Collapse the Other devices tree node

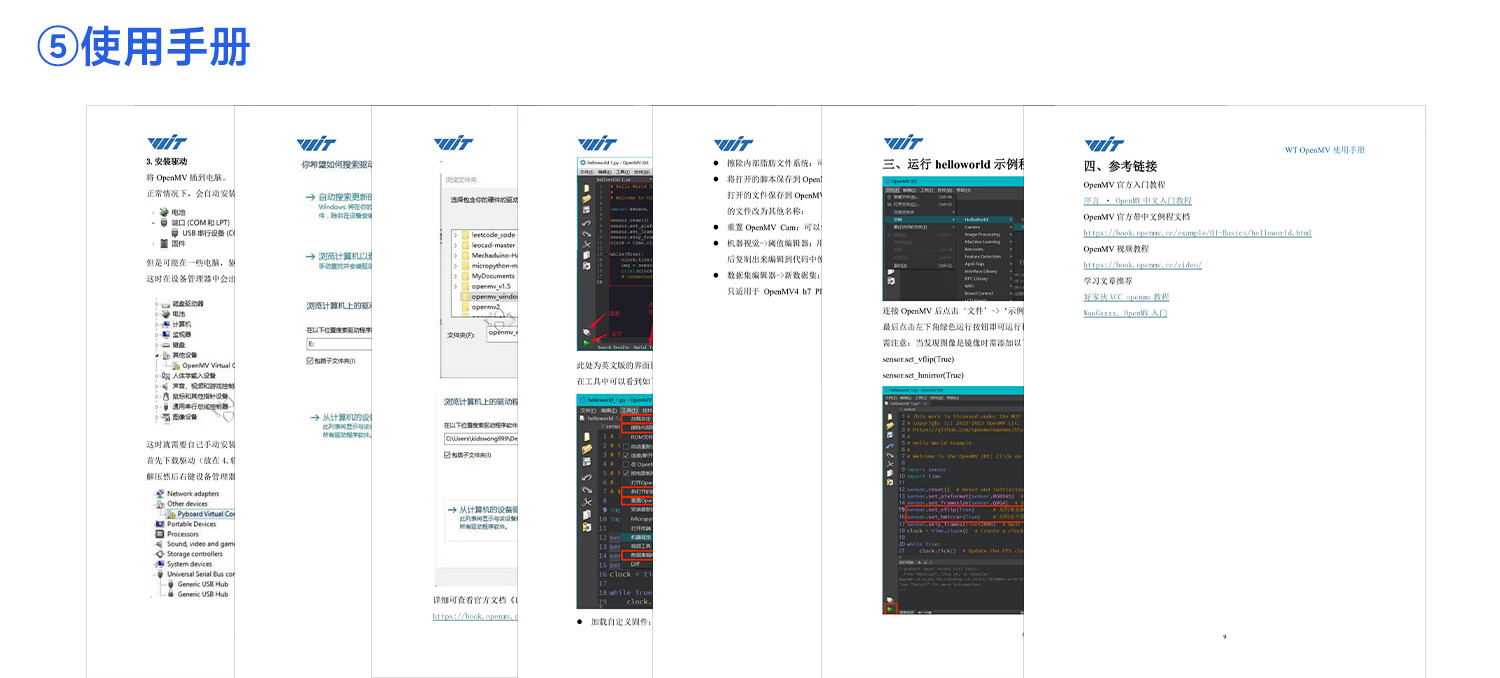[156, 504]
